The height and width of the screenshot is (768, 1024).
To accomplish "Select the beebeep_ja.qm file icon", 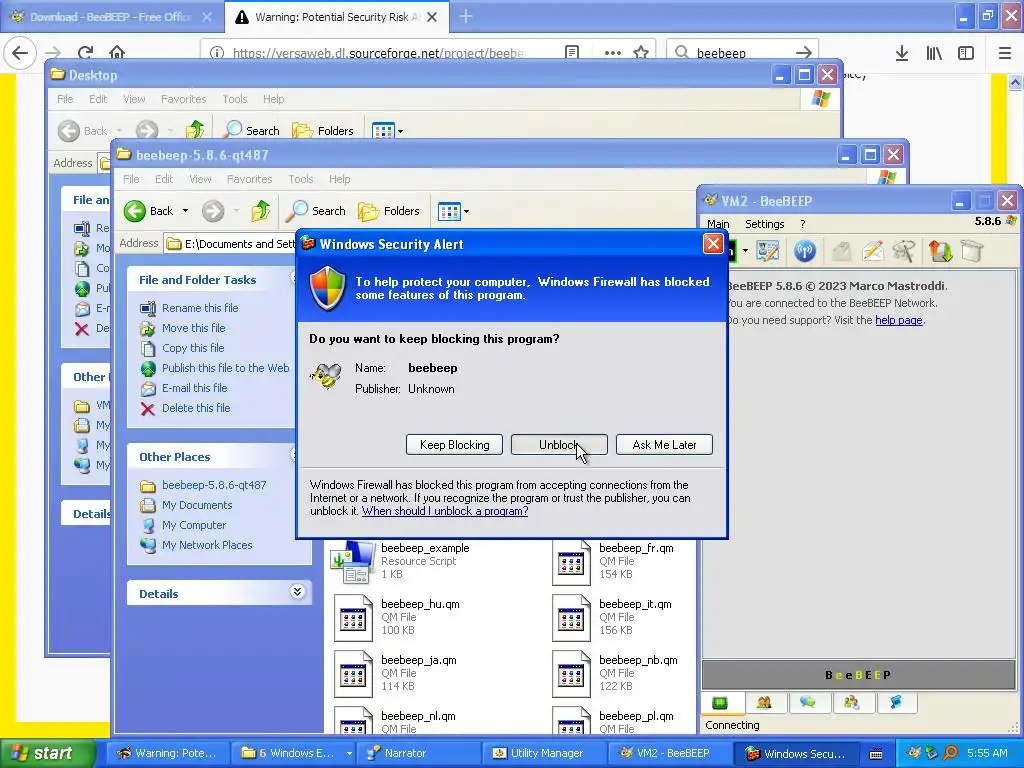I will tap(353, 674).
